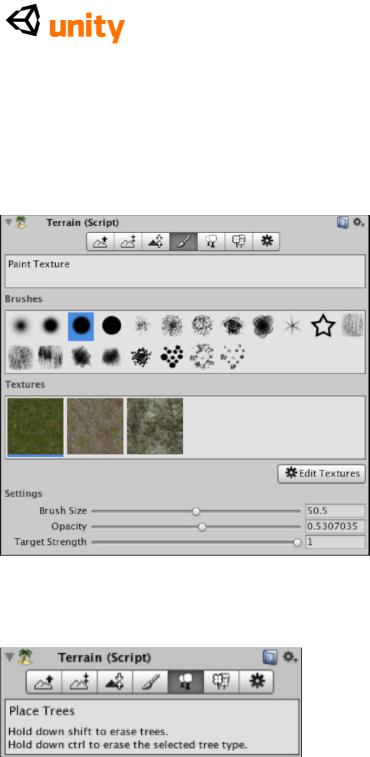
Task: Click active tree tool in Place Trees panel
Action: point(185,682)
